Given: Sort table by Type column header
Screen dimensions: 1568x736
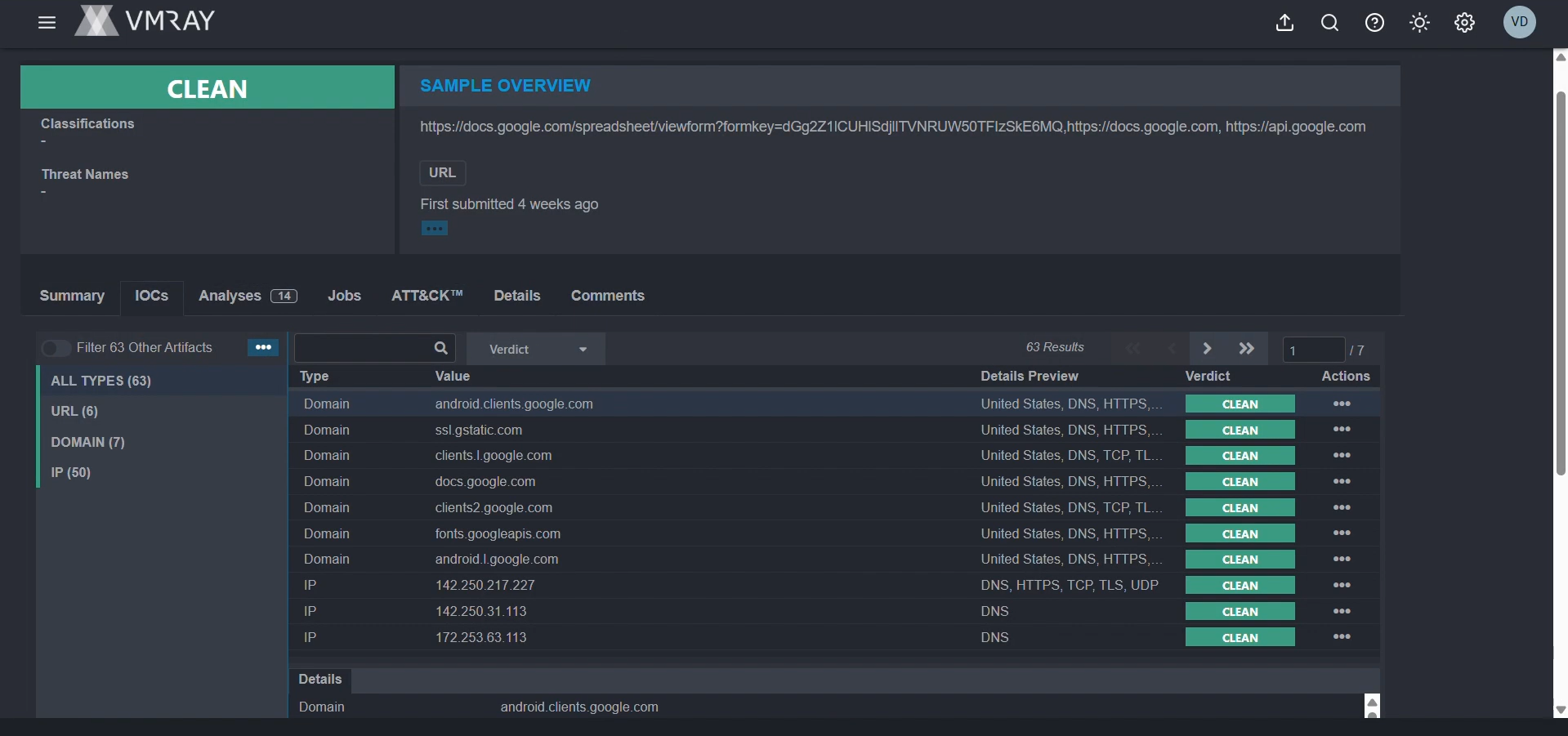Looking at the screenshot, I should (x=315, y=376).
